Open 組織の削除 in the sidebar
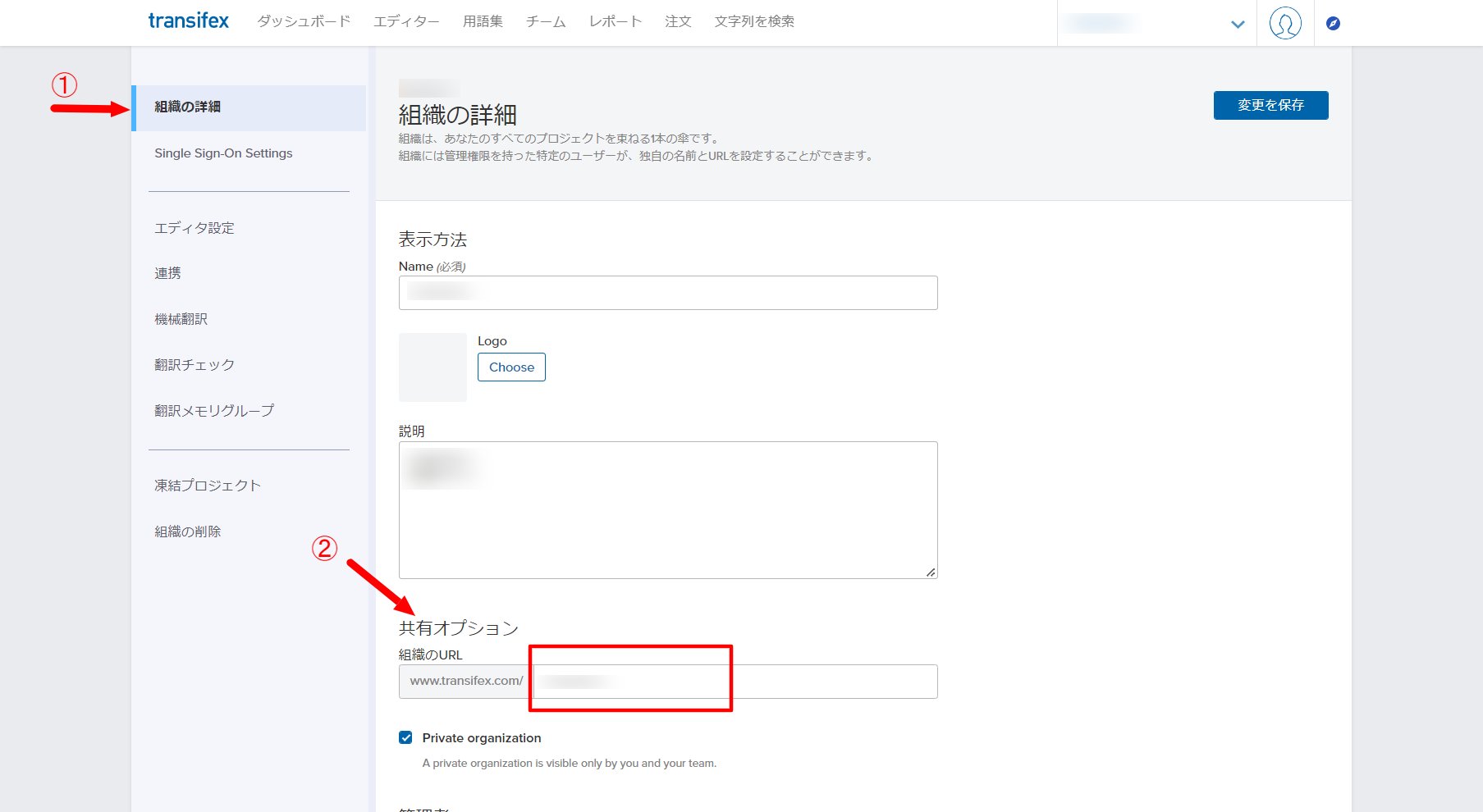The height and width of the screenshot is (812, 1483). (188, 531)
